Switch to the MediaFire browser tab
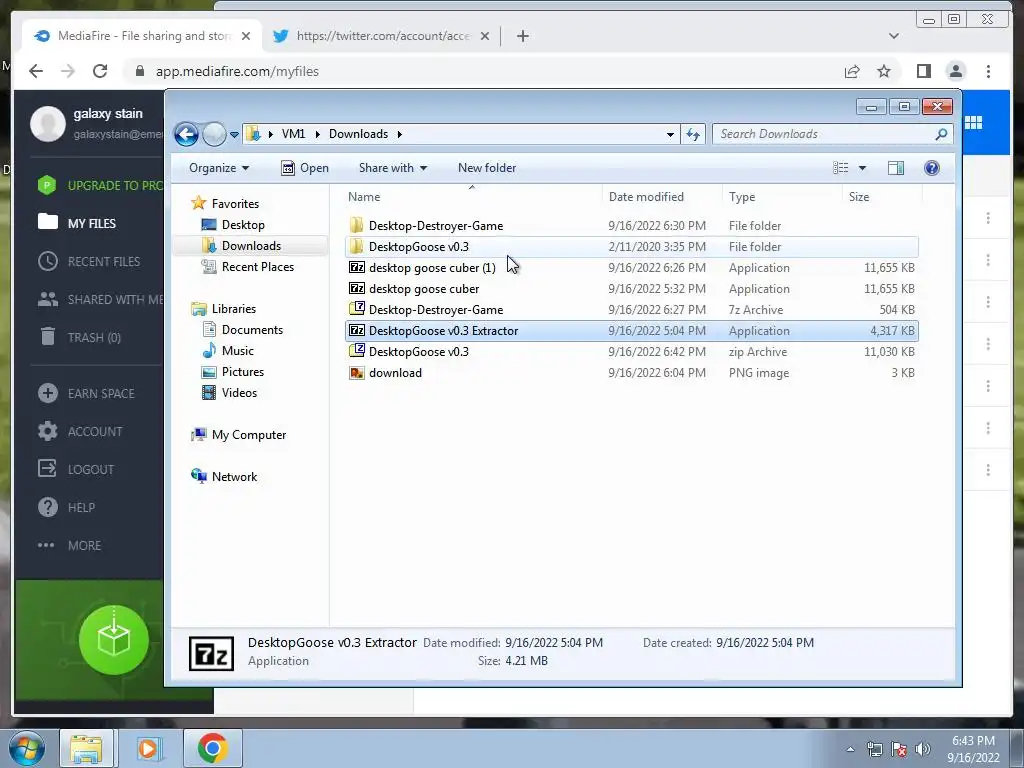This screenshot has width=1024, height=768. pyautogui.click(x=142, y=36)
